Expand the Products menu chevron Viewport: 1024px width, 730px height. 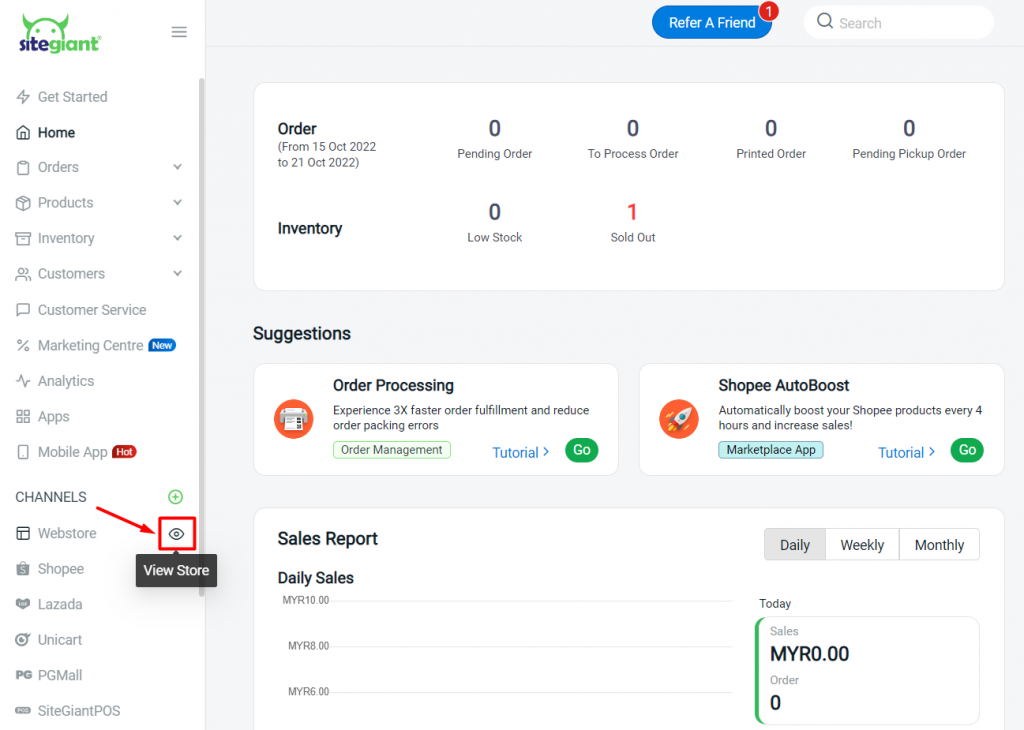(x=177, y=203)
